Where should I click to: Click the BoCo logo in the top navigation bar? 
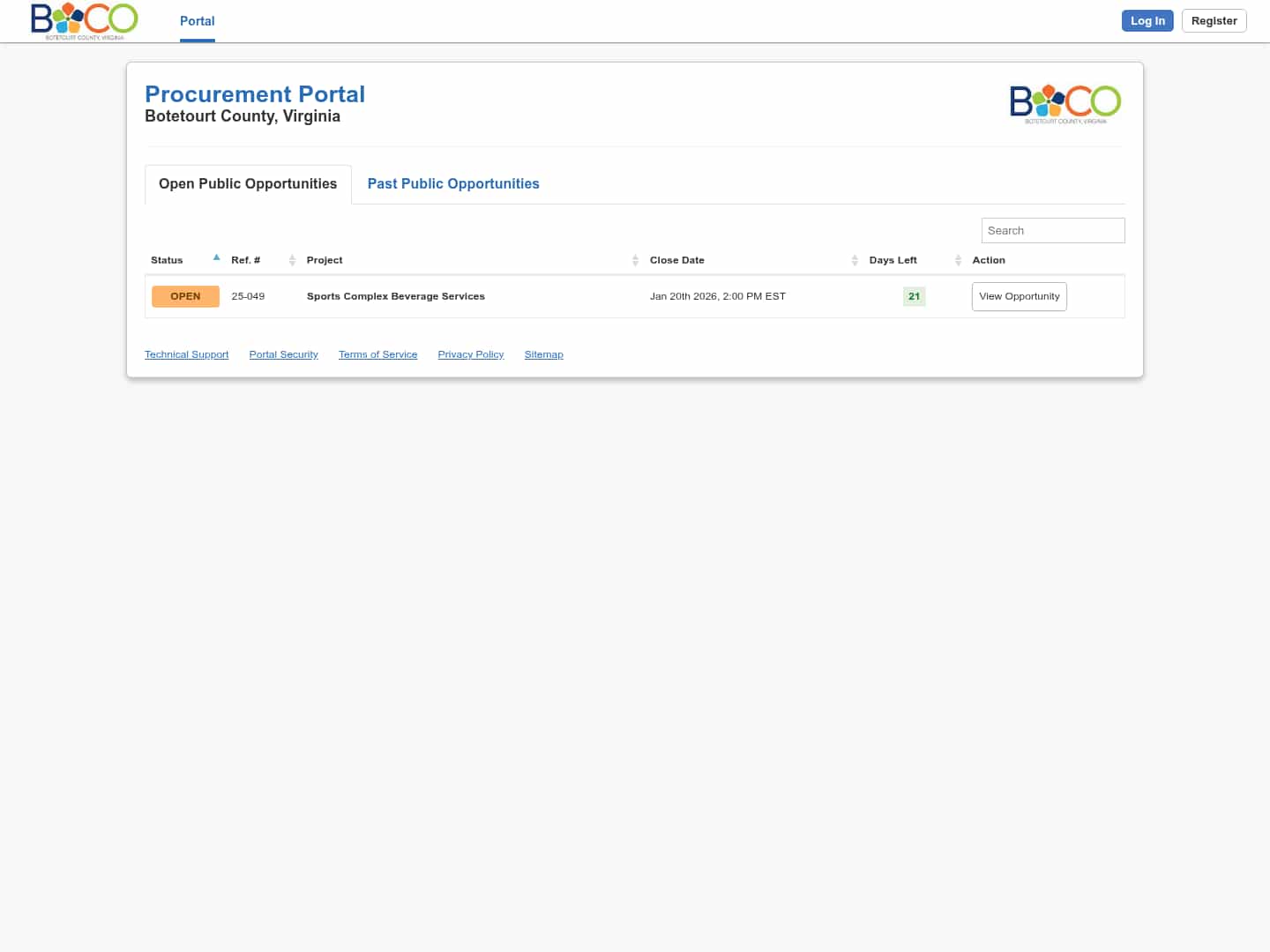[84, 20]
